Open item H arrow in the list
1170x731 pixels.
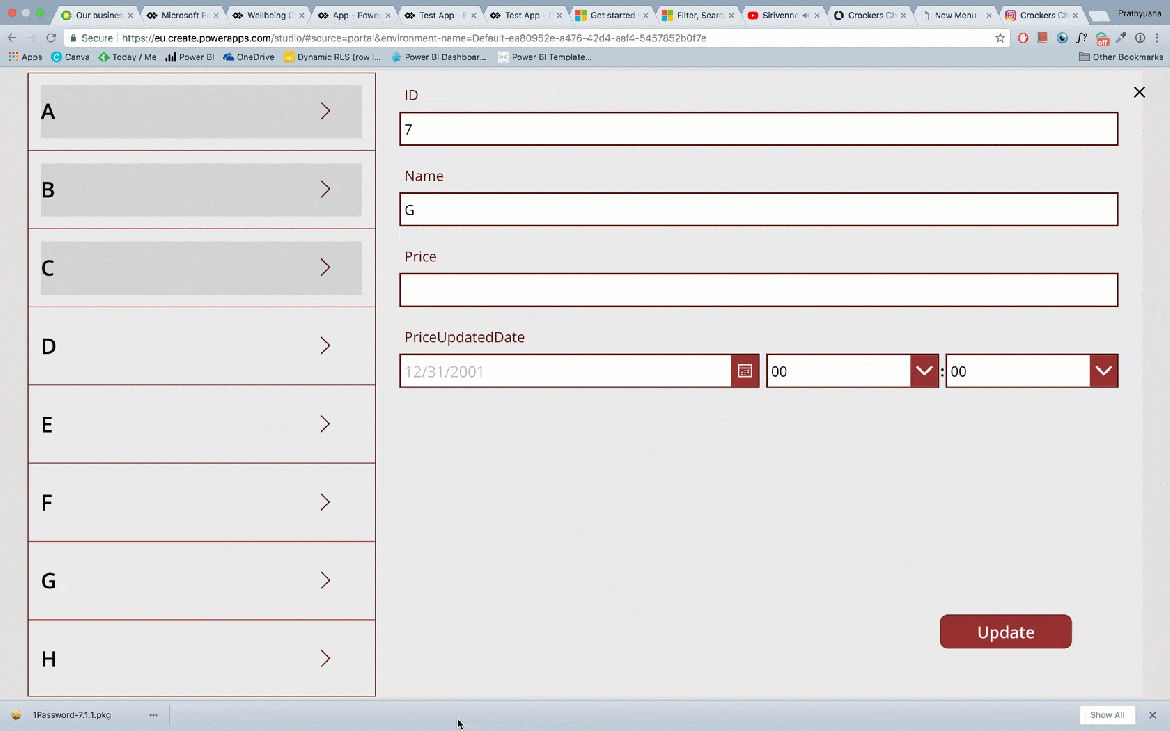(325, 659)
